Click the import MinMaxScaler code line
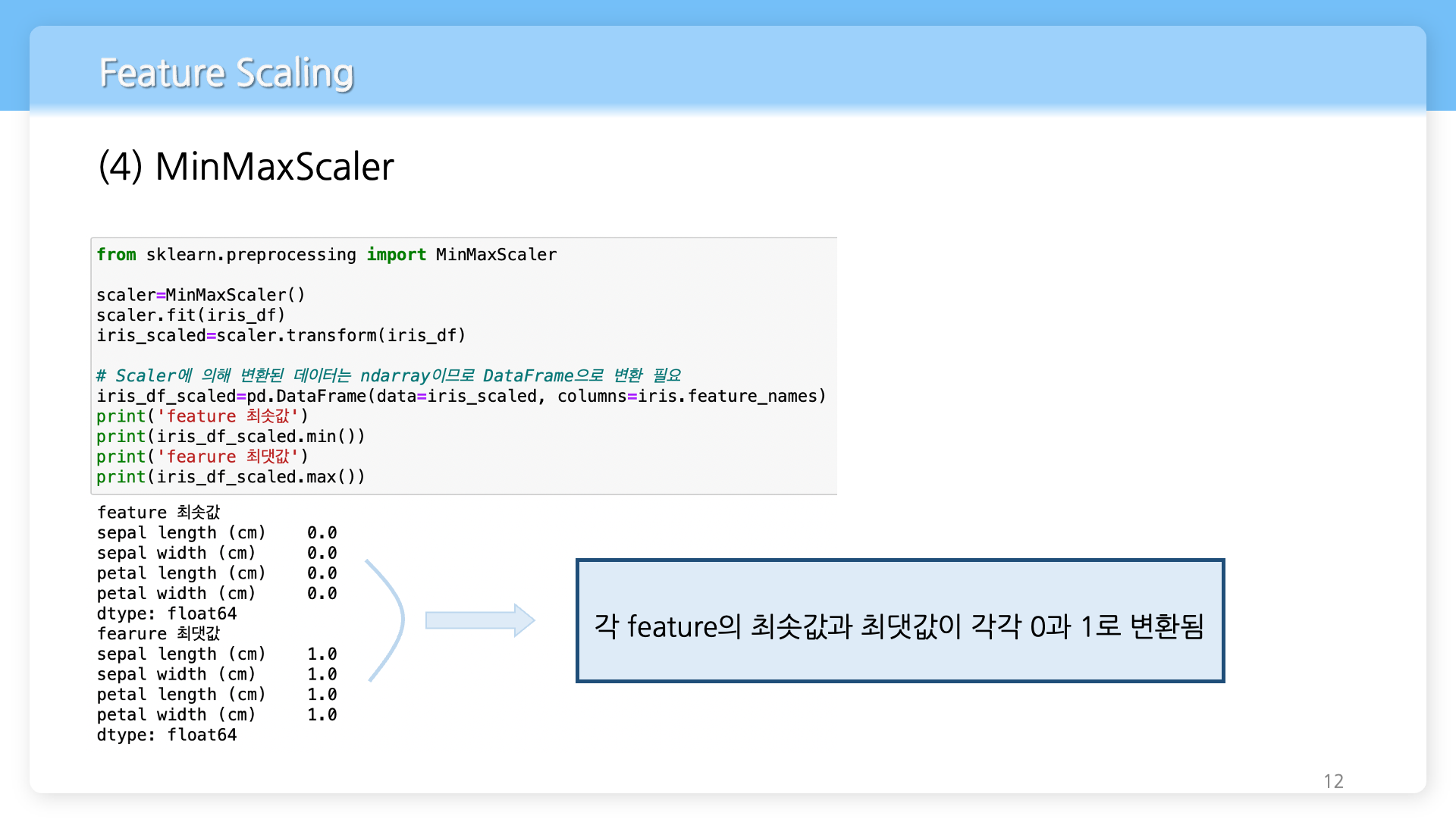This screenshot has height=819, width=1456. click(x=326, y=255)
